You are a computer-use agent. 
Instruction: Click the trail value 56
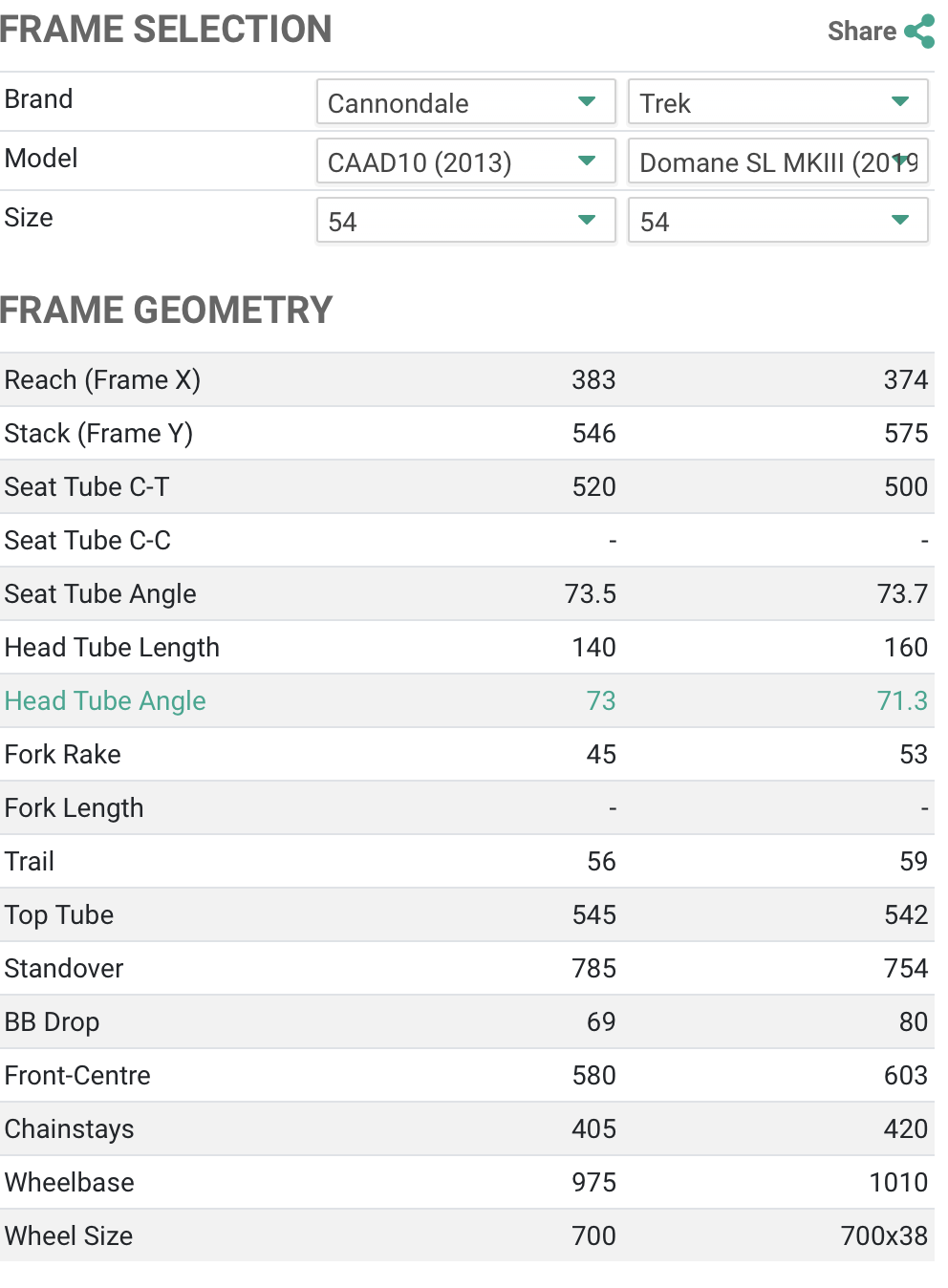coord(601,862)
